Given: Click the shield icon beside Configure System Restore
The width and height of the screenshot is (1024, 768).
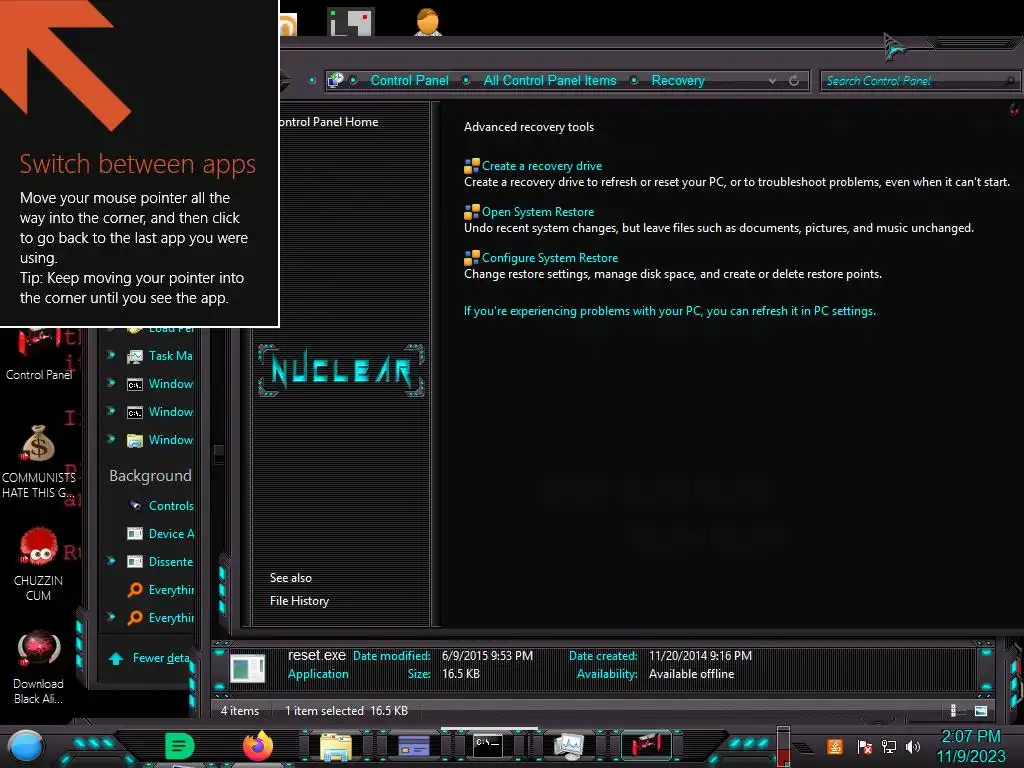Looking at the screenshot, I should point(472,258).
